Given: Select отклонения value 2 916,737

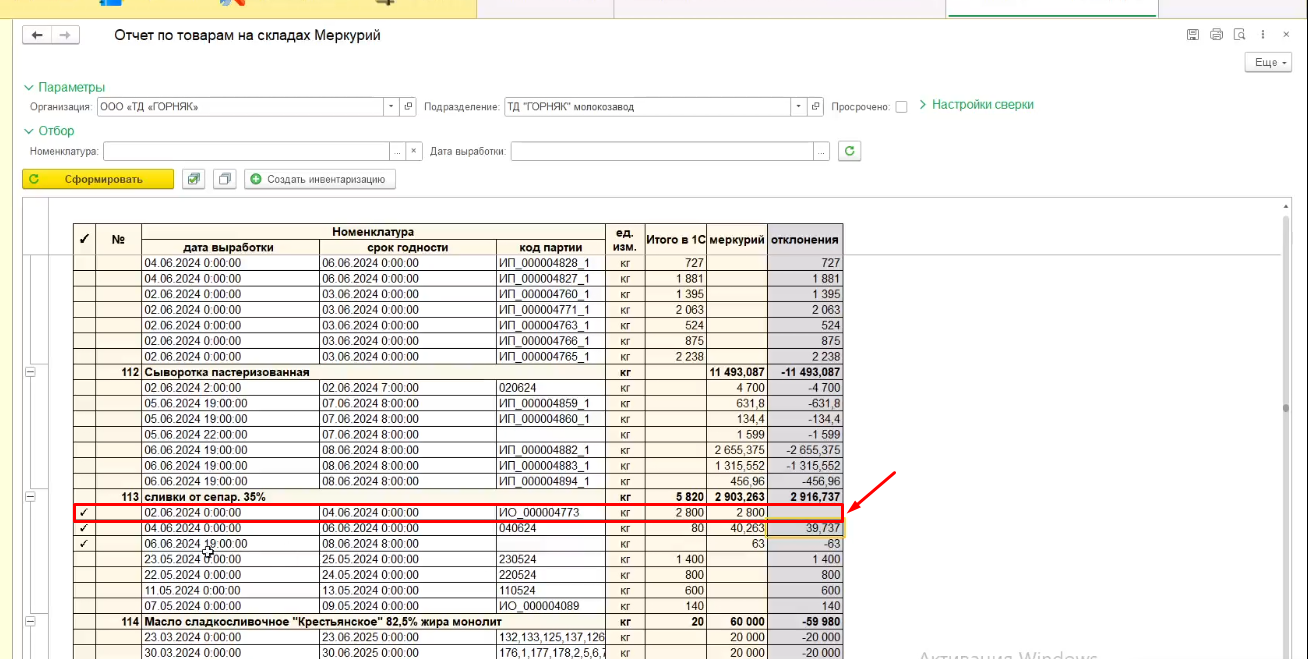Looking at the screenshot, I should 806,497.
